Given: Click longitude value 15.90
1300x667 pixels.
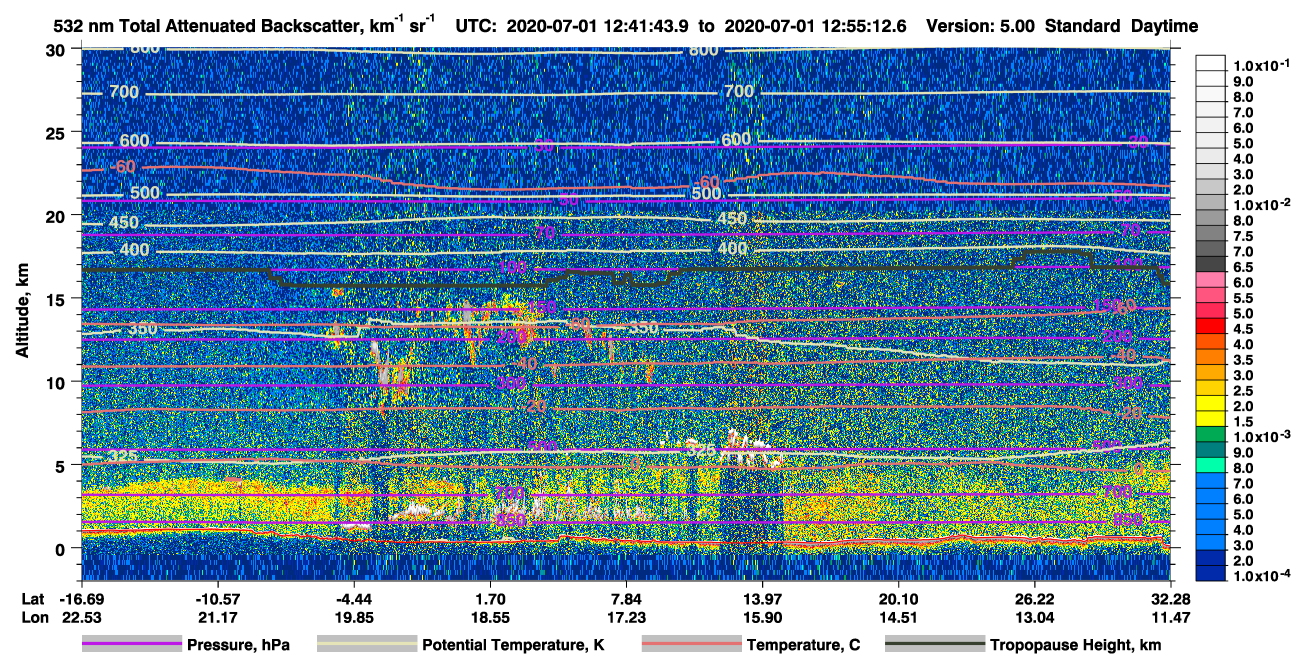Looking at the screenshot, I should (x=762, y=618).
